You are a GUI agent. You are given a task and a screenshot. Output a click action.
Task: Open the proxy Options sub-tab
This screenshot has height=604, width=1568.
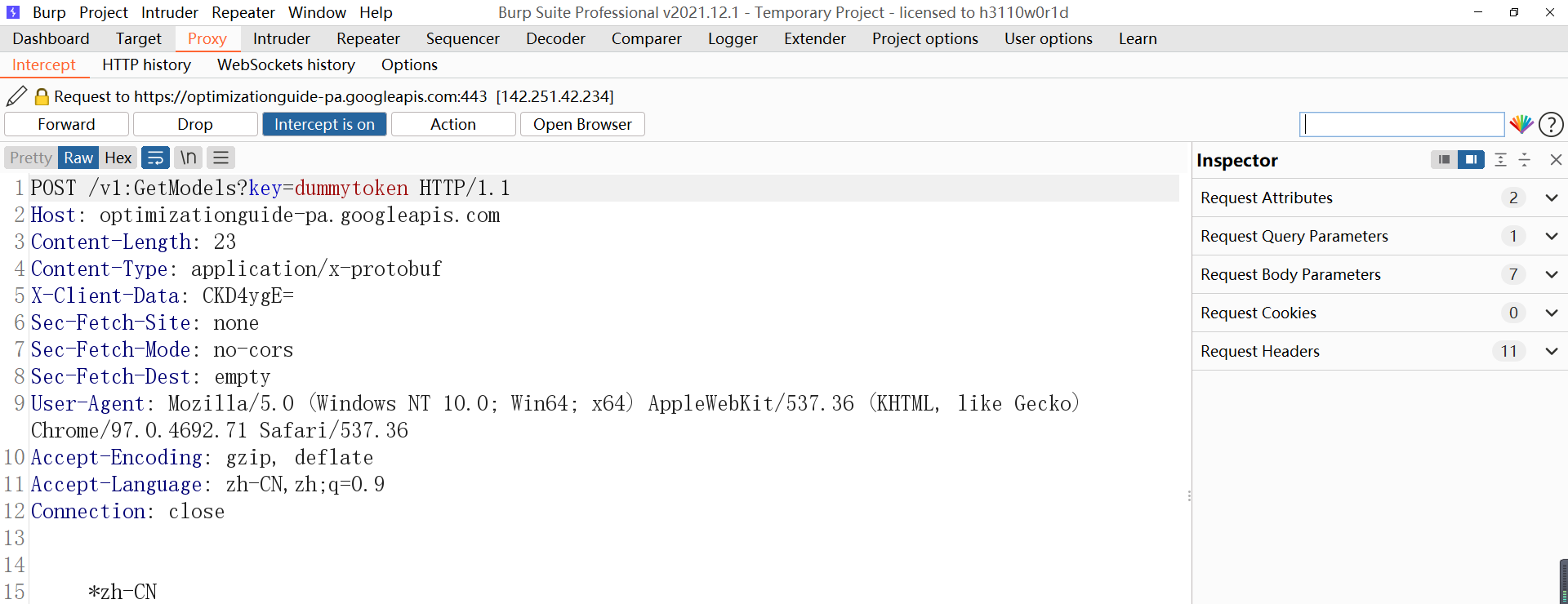[x=409, y=64]
